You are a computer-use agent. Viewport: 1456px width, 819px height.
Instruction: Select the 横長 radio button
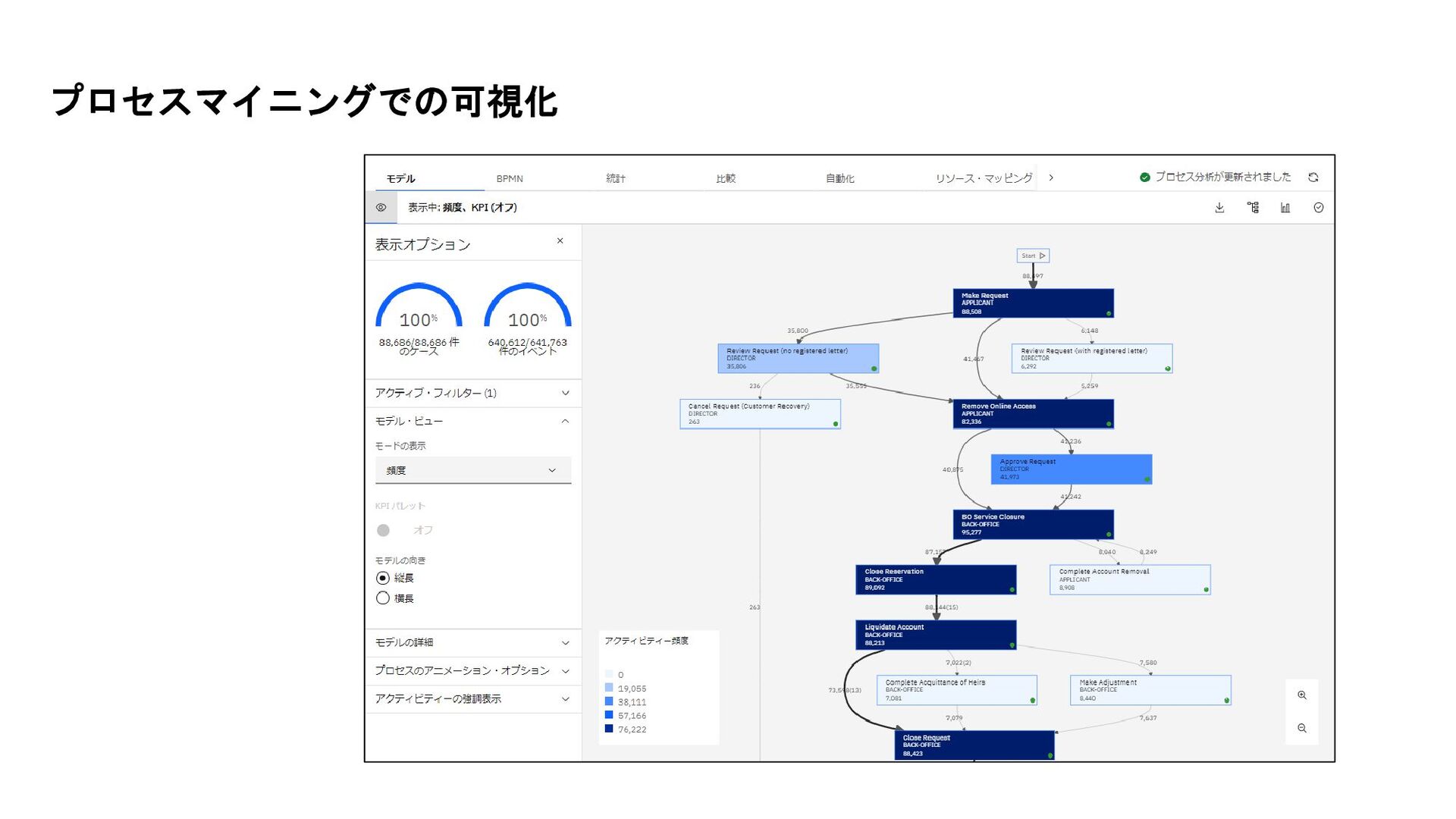(383, 598)
